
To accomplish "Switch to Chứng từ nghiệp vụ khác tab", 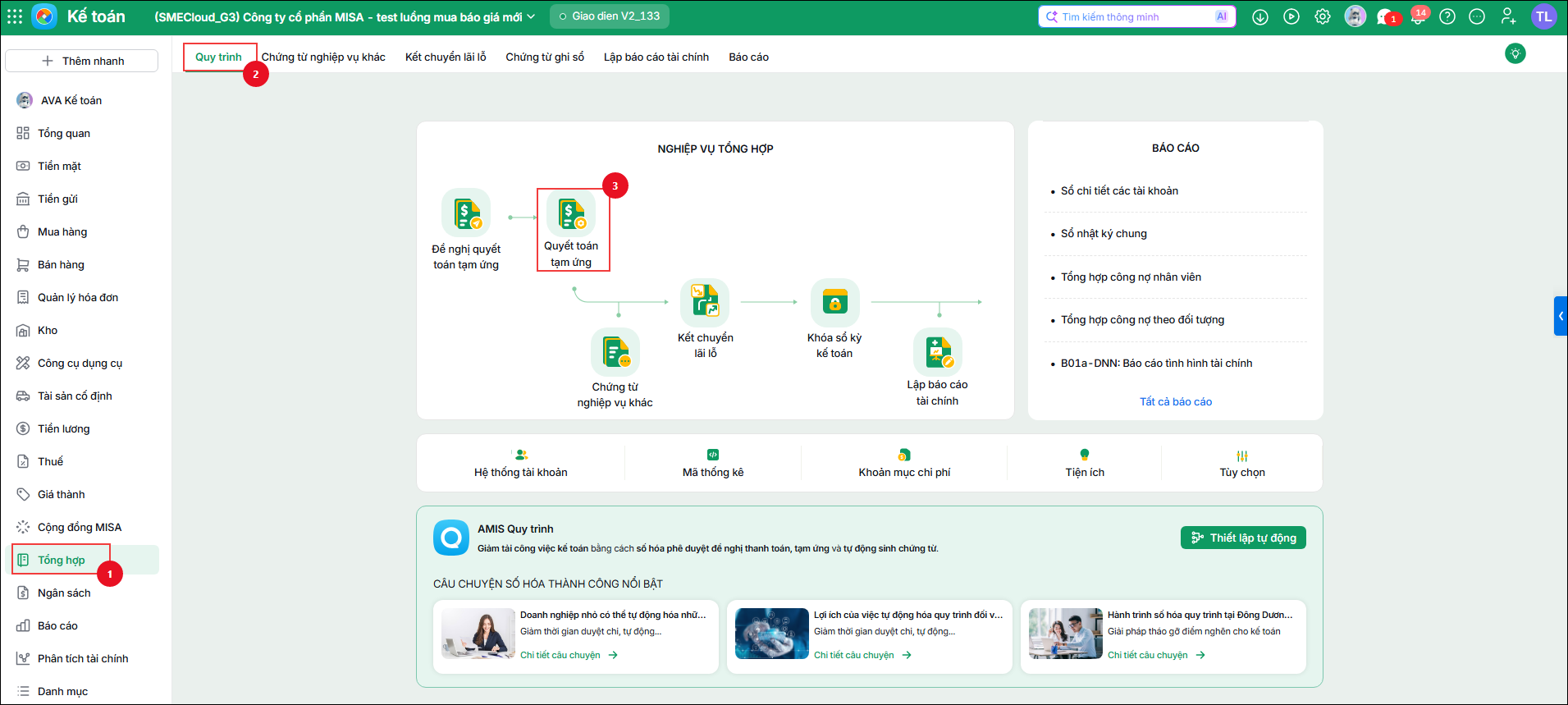I will [323, 57].
